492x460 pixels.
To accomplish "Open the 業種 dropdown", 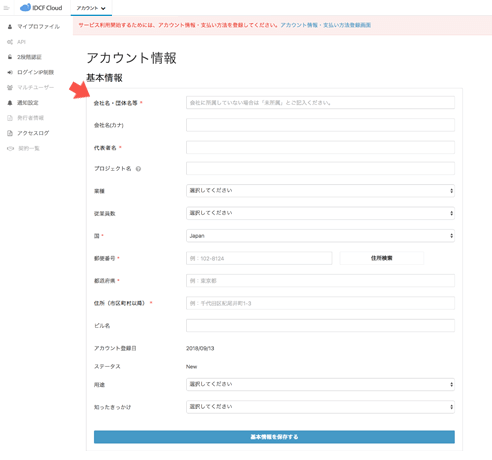I will (320, 191).
